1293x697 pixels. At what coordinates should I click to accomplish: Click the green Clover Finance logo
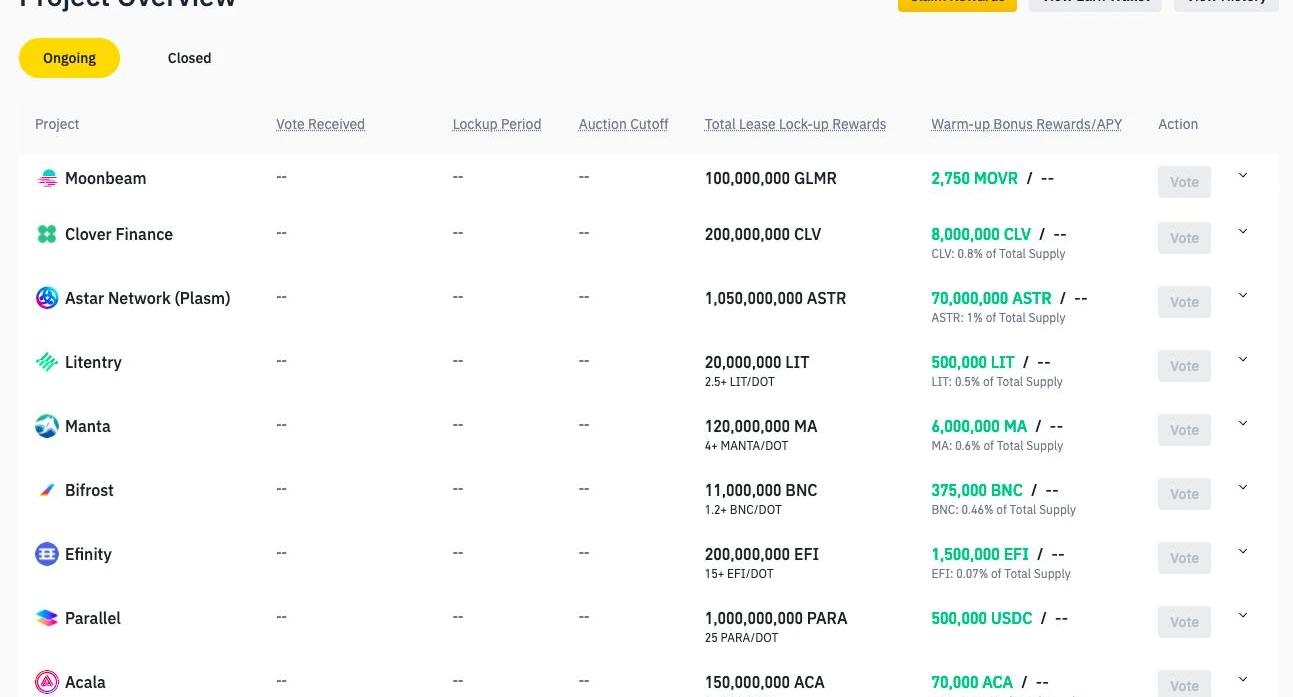[47, 234]
